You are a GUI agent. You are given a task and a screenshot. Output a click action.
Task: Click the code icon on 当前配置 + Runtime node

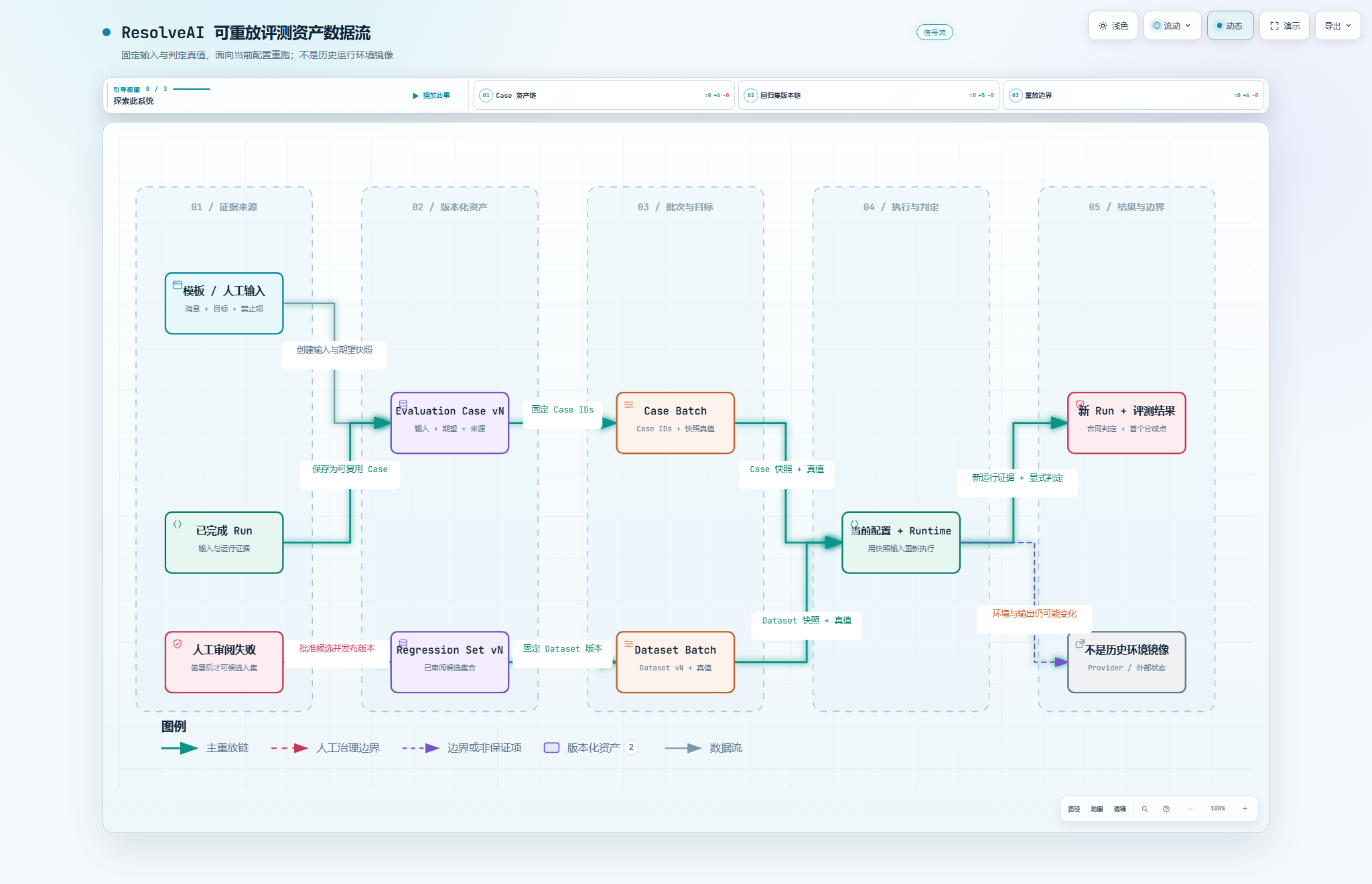pos(855,524)
